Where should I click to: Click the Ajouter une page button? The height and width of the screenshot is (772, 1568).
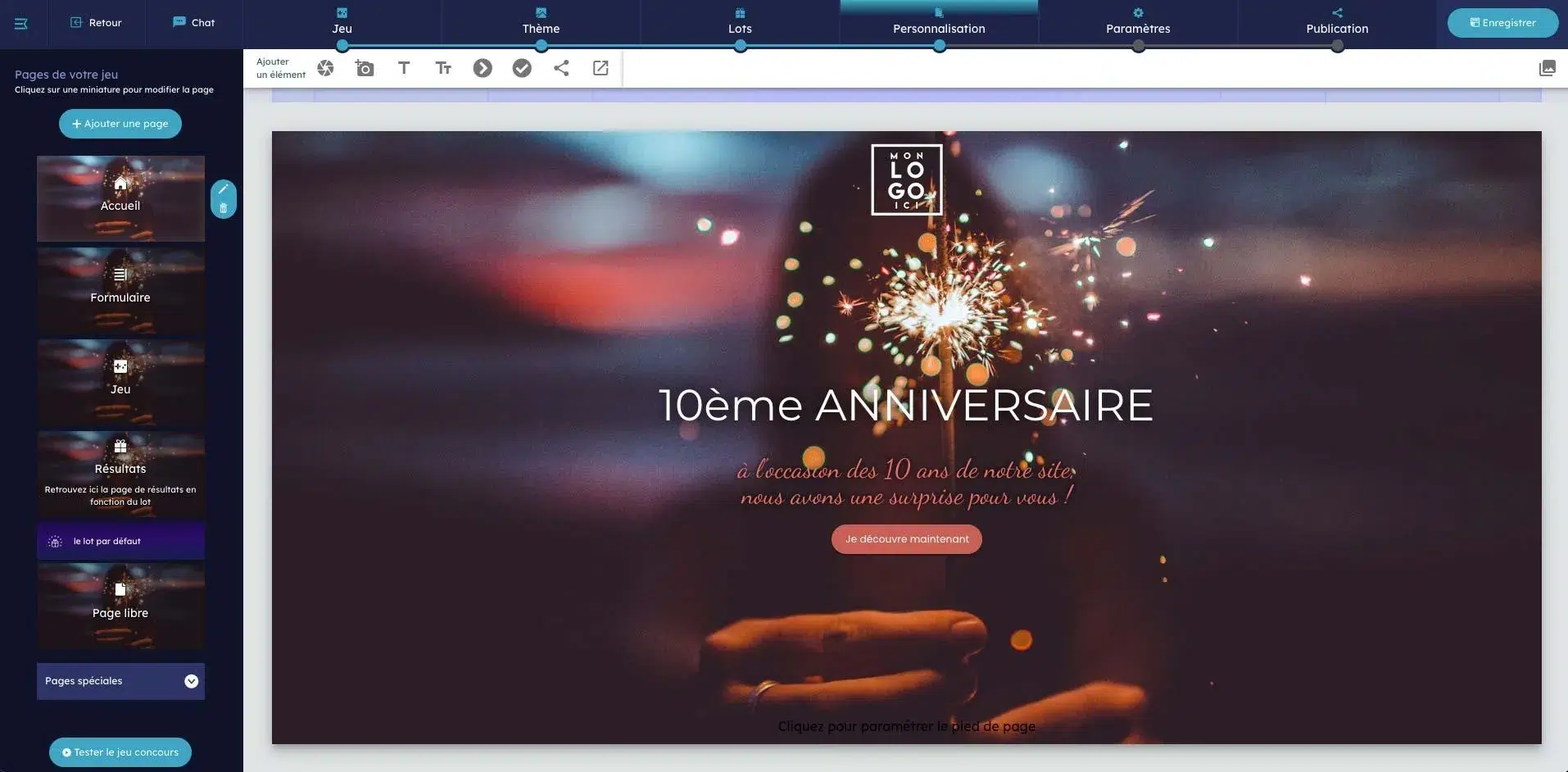[120, 124]
